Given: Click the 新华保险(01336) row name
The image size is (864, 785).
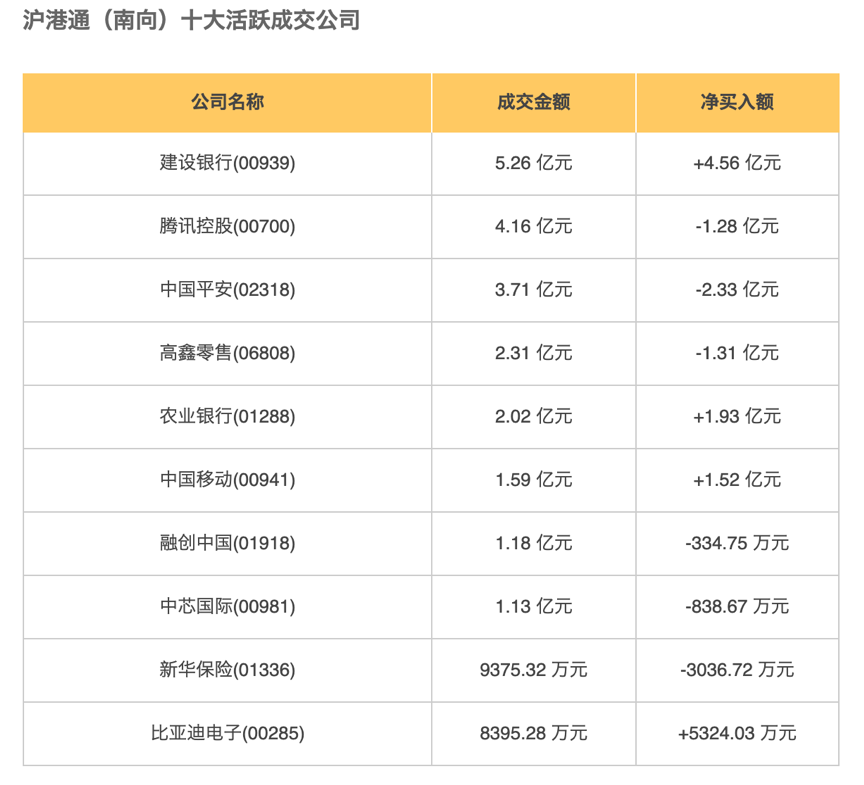Looking at the screenshot, I should [228, 670].
